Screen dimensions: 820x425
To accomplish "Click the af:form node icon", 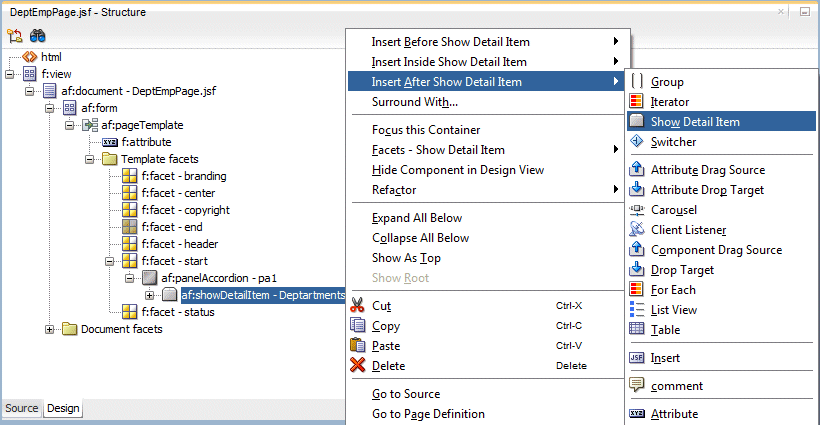I will 70,108.
